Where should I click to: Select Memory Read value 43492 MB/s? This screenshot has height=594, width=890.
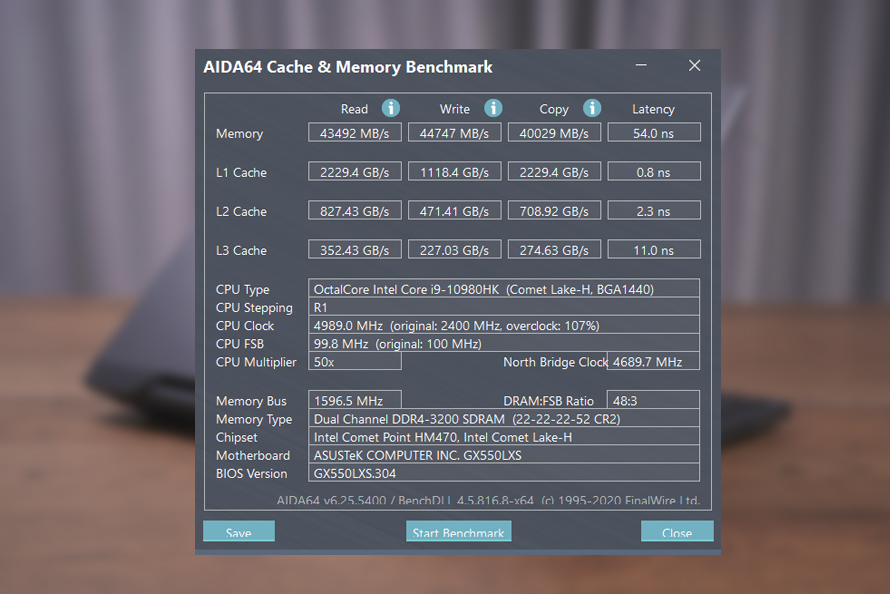coord(355,133)
